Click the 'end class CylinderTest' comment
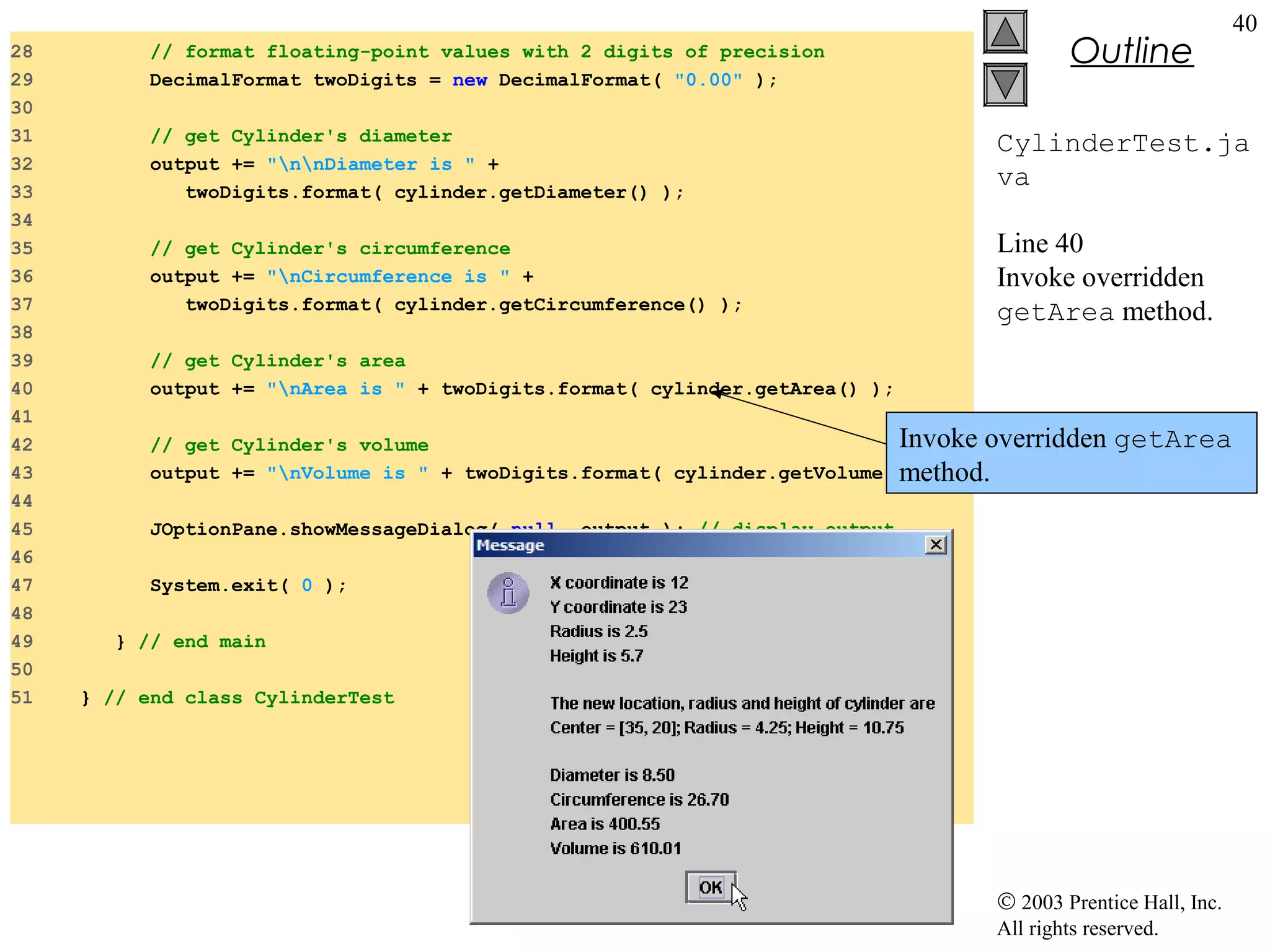Screen dimensions: 1270x952 click(x=248, y=698)
